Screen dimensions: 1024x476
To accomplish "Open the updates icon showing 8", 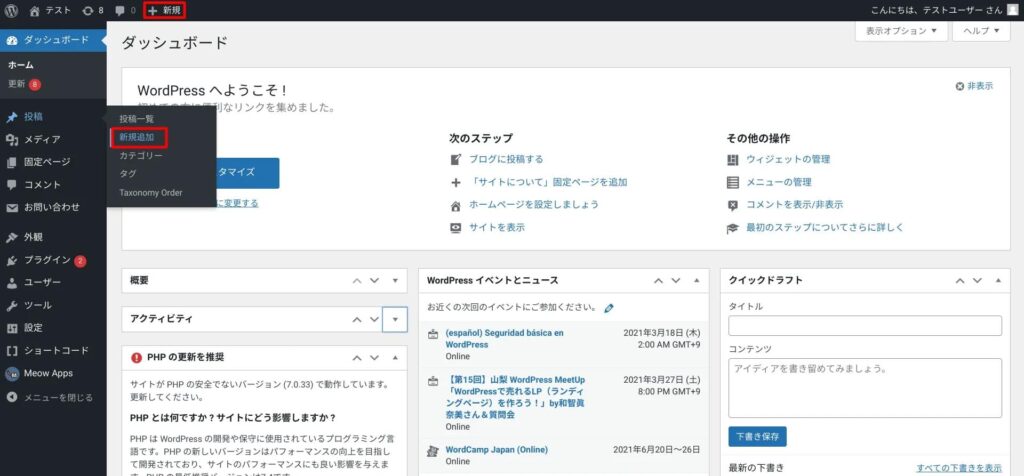I will (x=93, y=10).
